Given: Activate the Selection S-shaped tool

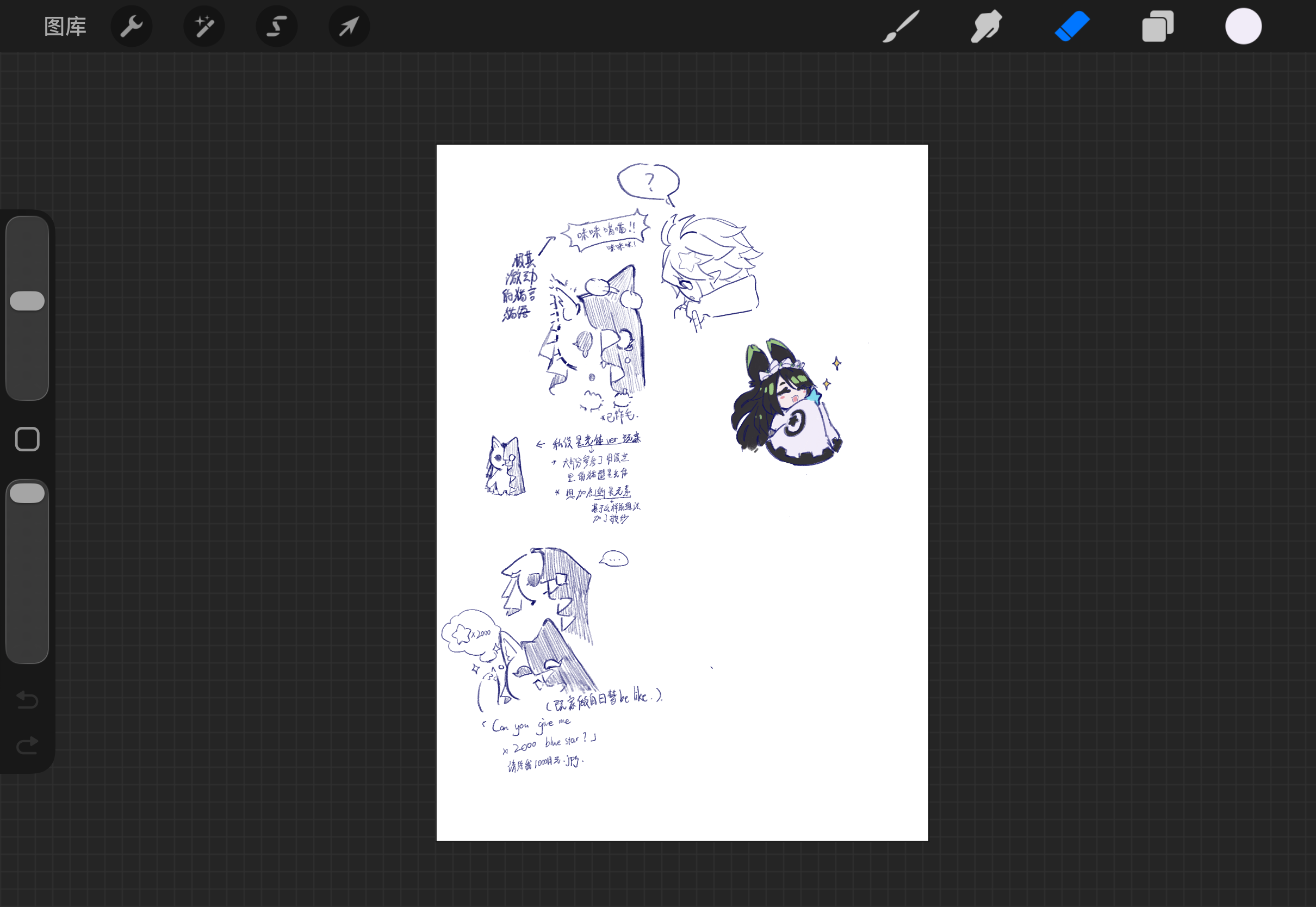Looking at the screenshot, I should click(x=277, y=26).
